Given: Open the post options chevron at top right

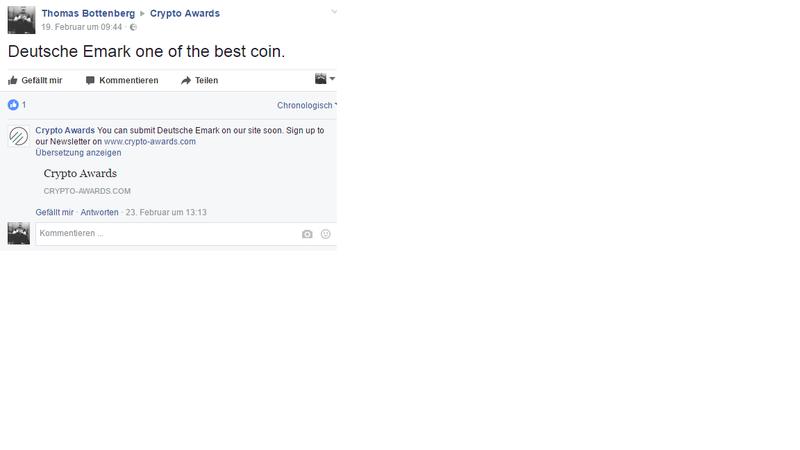Looking at the screenshot, I should coord(334,11).
